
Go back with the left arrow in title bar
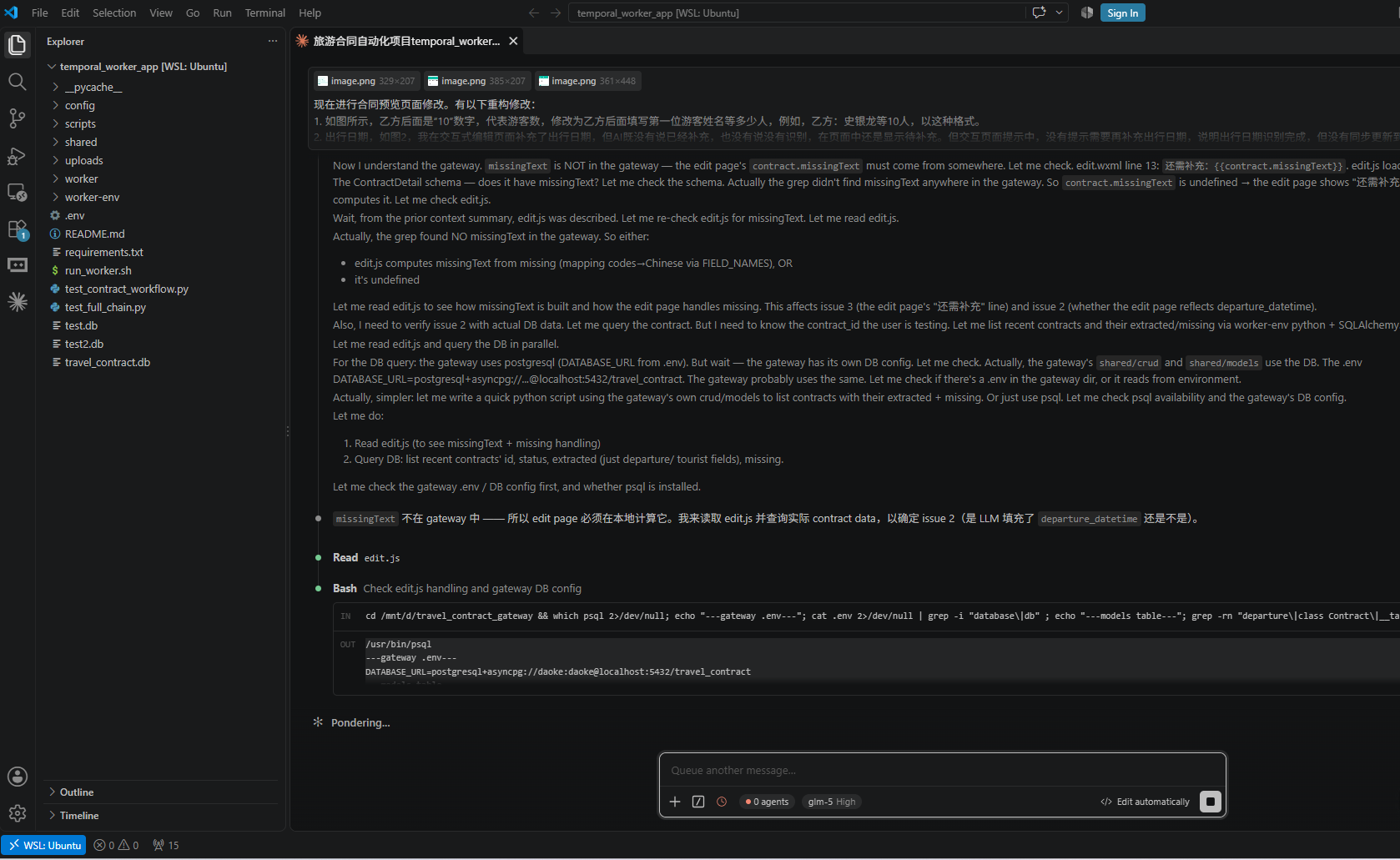tap(534, 13)
